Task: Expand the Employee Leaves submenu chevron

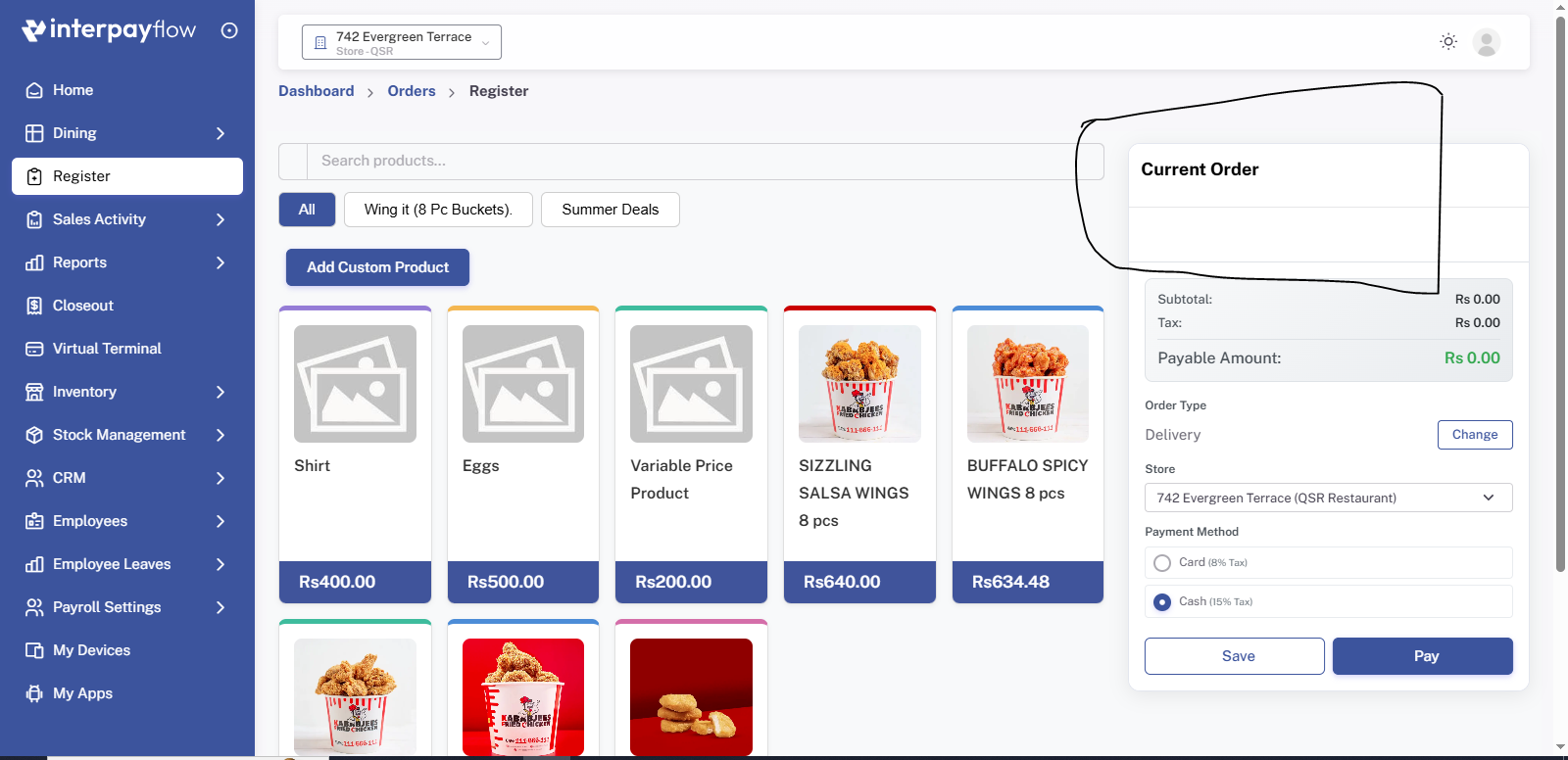Action: [x=220, y=564]
